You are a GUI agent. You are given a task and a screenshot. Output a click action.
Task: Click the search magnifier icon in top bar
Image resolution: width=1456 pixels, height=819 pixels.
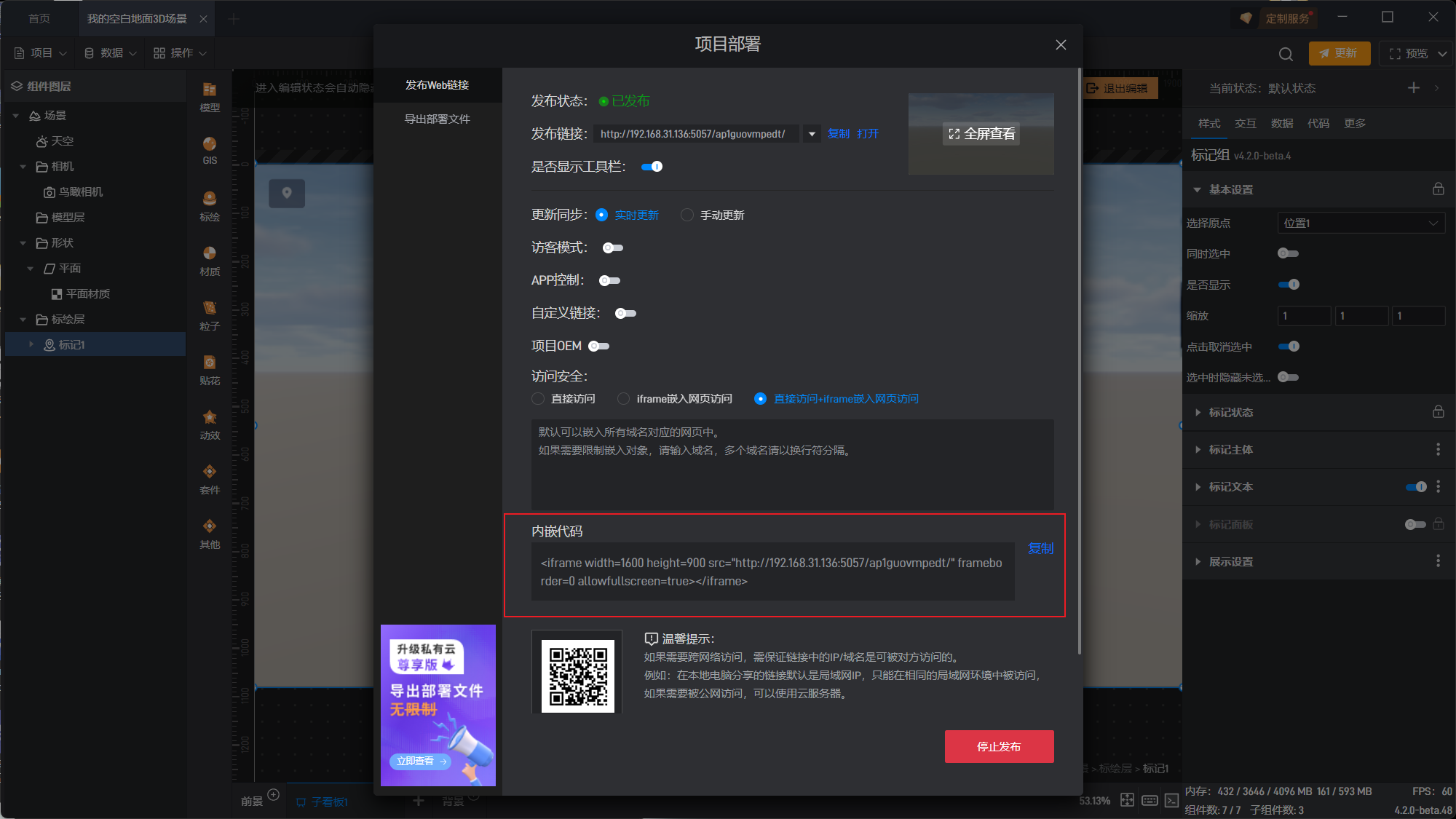click(1286, 54)
